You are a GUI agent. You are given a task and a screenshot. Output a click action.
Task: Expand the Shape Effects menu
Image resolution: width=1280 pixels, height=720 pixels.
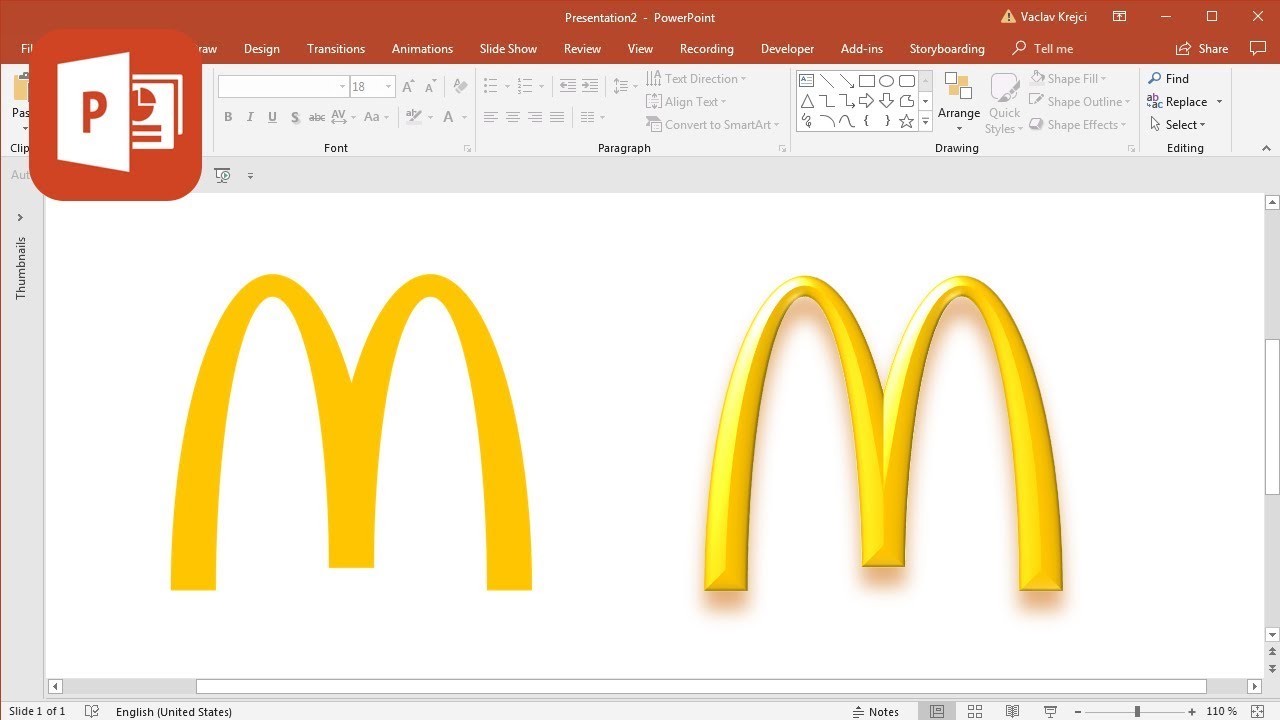pyautogui.click(x=1124, y=124)
